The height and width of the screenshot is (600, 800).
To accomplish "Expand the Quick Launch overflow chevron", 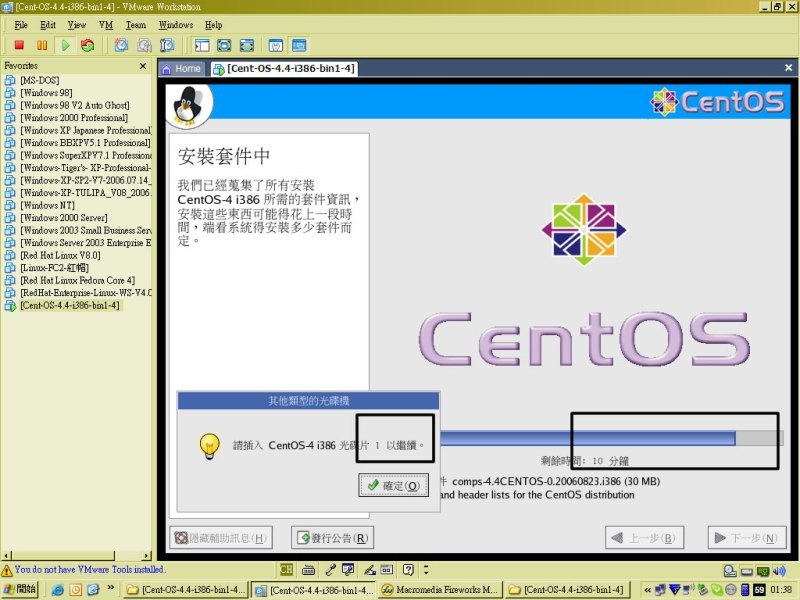I will pyautogui.click(x=110, y=588).
